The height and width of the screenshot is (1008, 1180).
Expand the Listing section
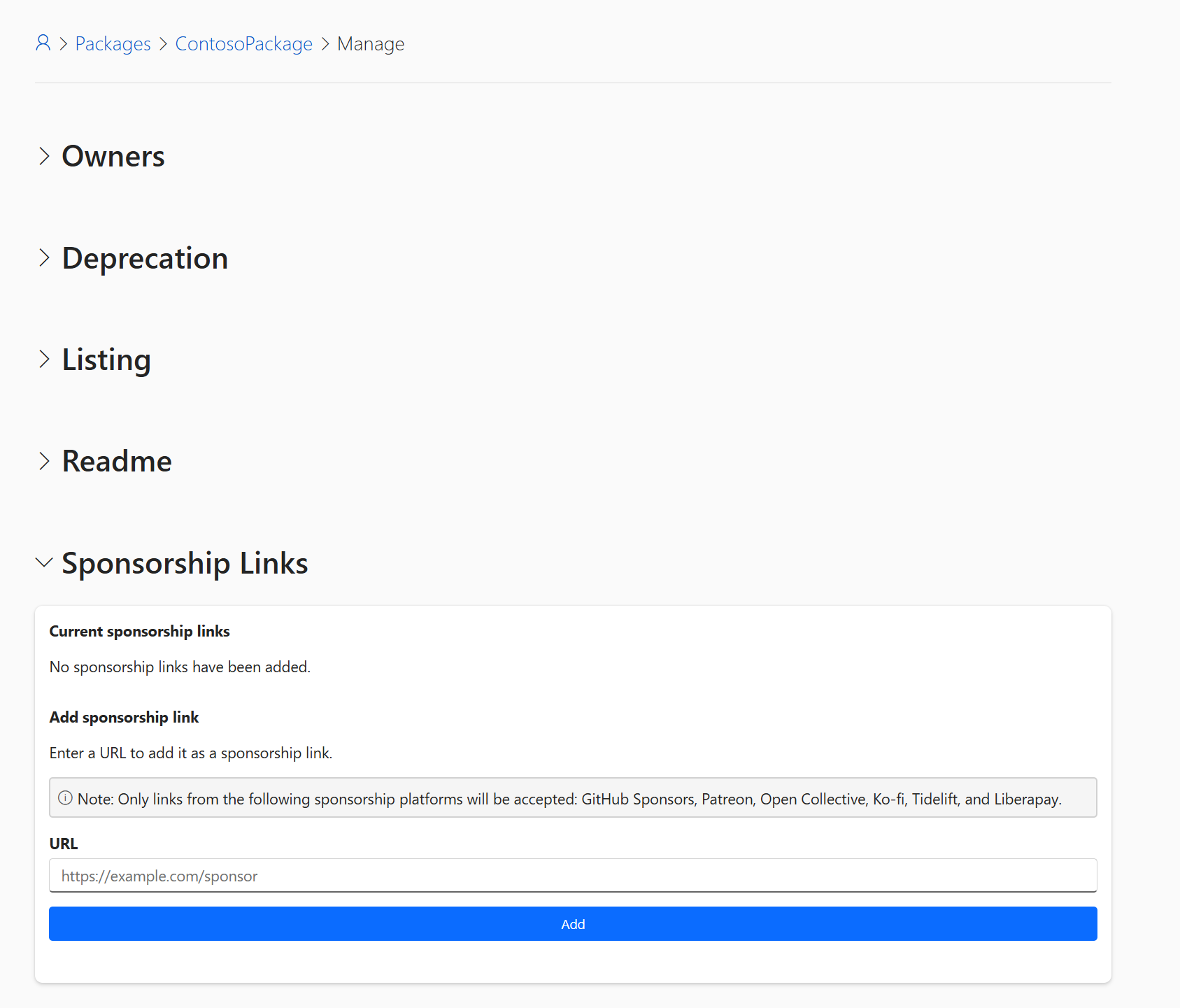(106, 359)
